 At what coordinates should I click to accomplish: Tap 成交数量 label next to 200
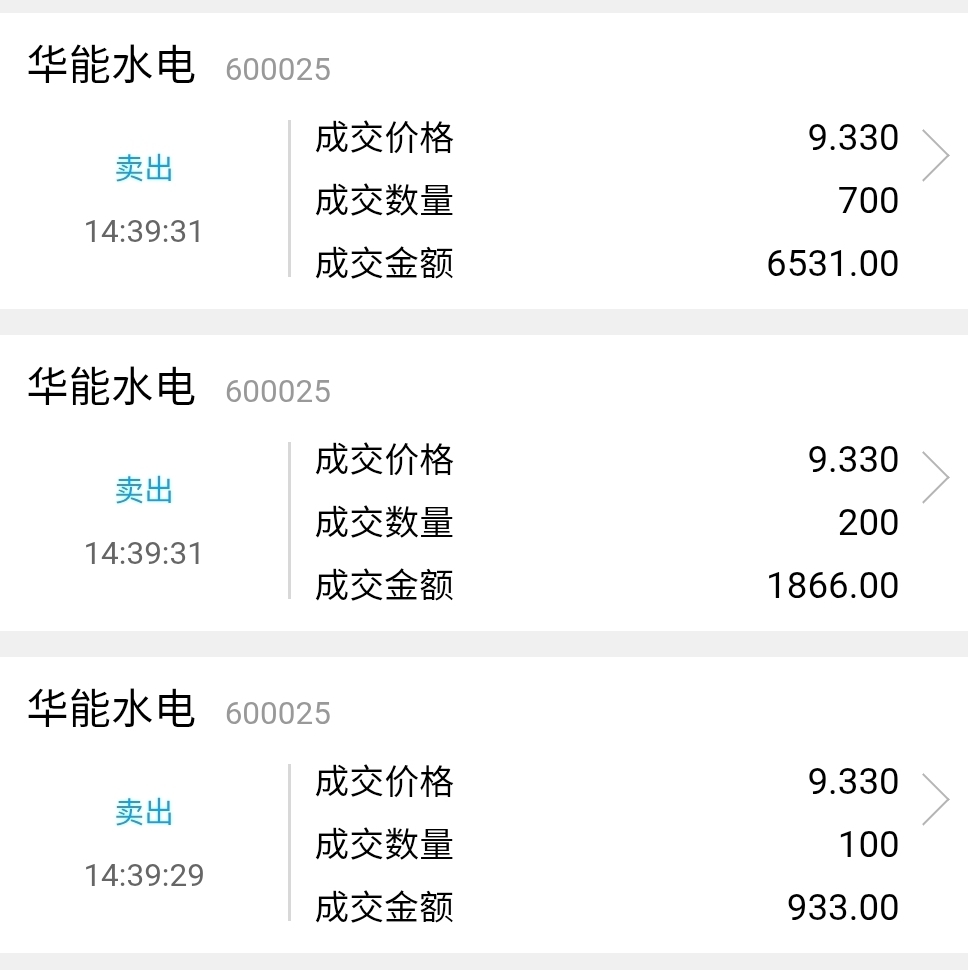384,522
